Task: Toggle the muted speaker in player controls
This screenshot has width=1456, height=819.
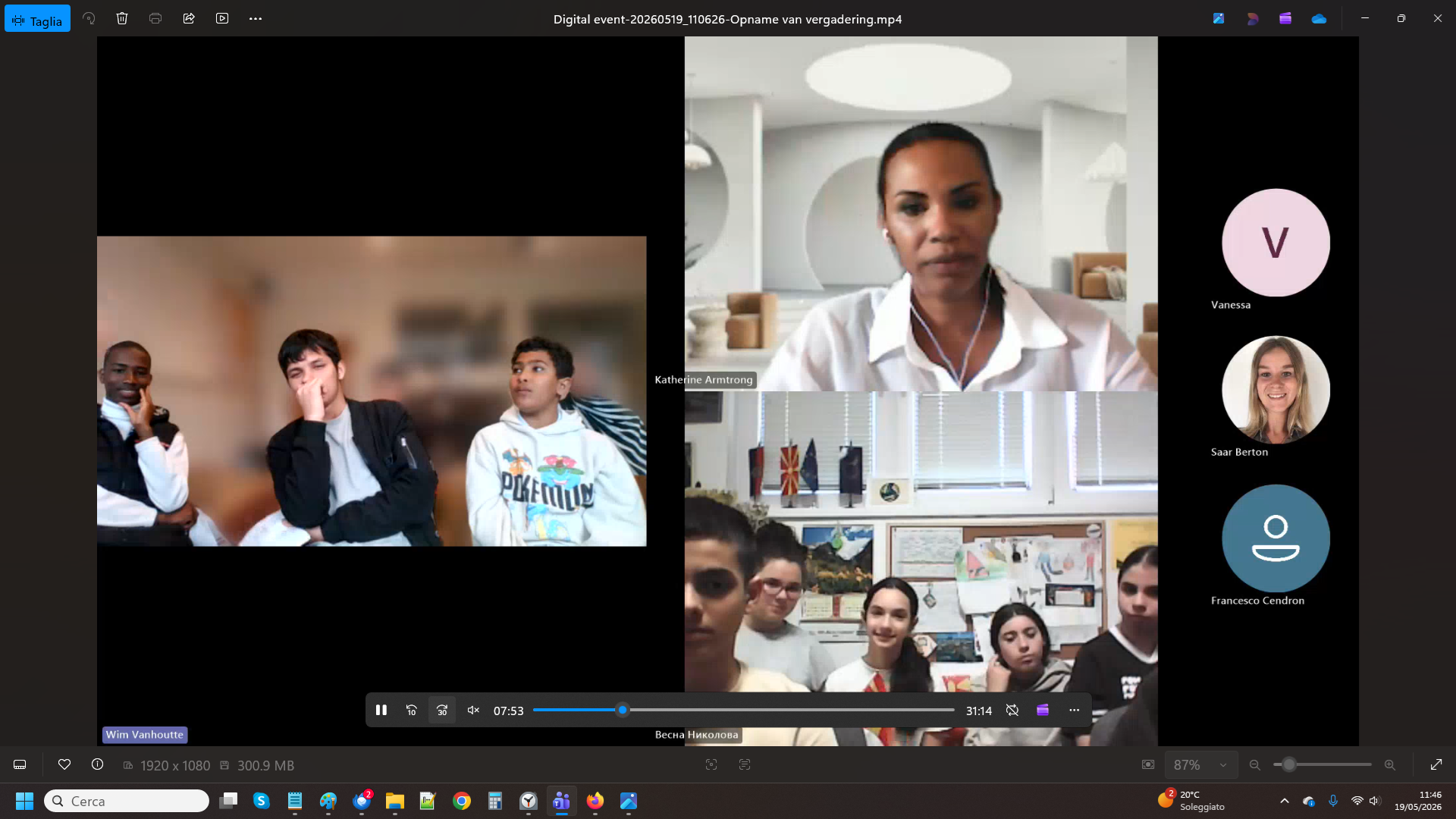Action: (x=473, y=711)
